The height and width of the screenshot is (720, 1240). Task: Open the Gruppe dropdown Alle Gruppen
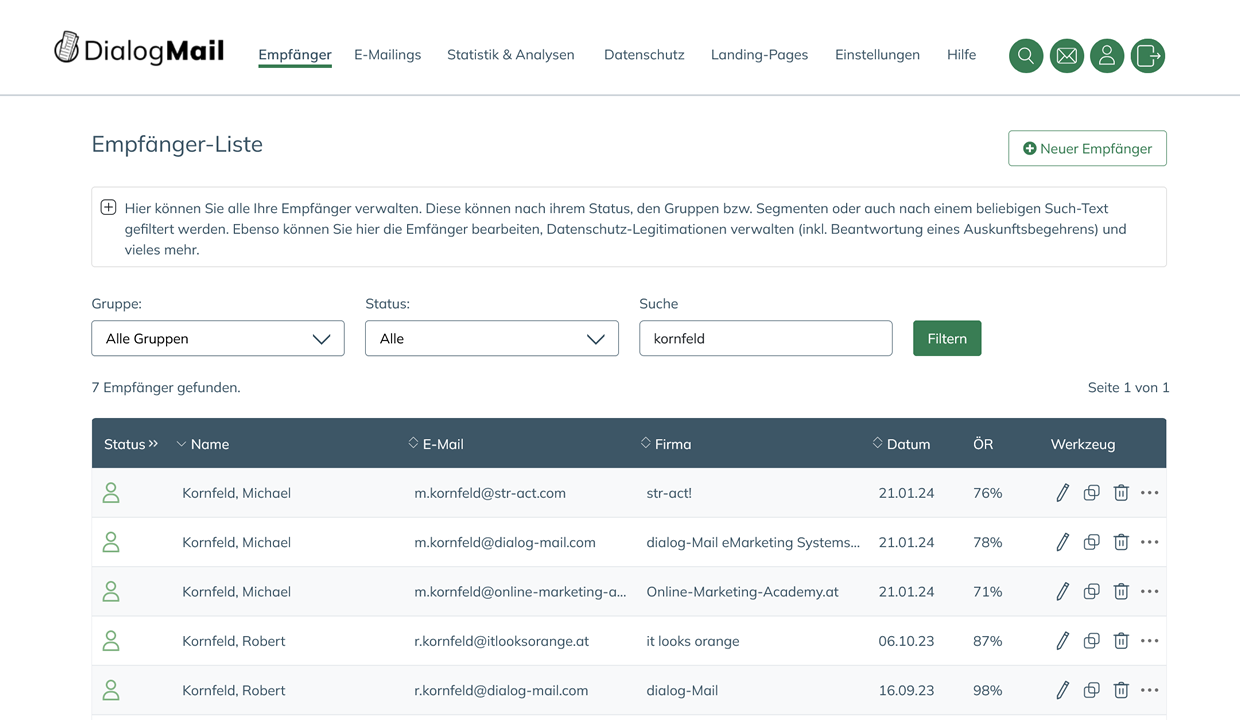218,338
